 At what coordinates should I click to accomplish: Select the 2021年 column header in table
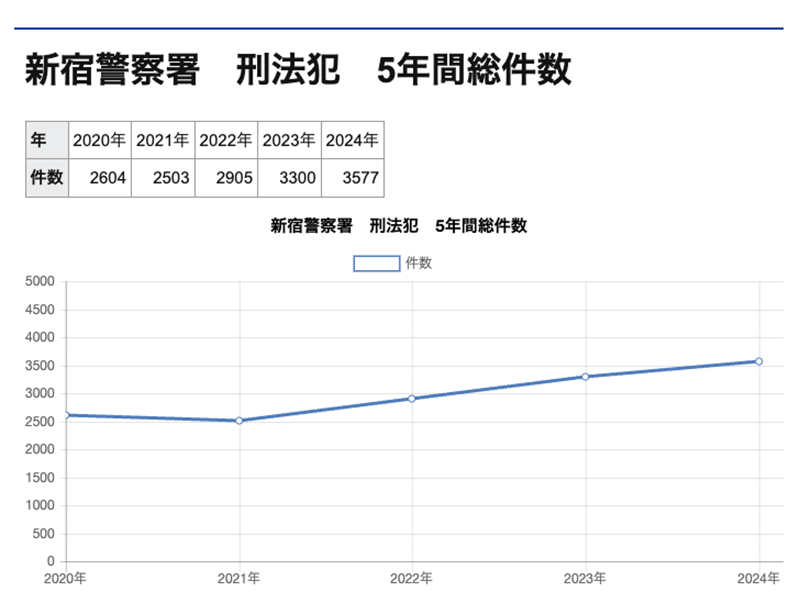pos(163,140)
